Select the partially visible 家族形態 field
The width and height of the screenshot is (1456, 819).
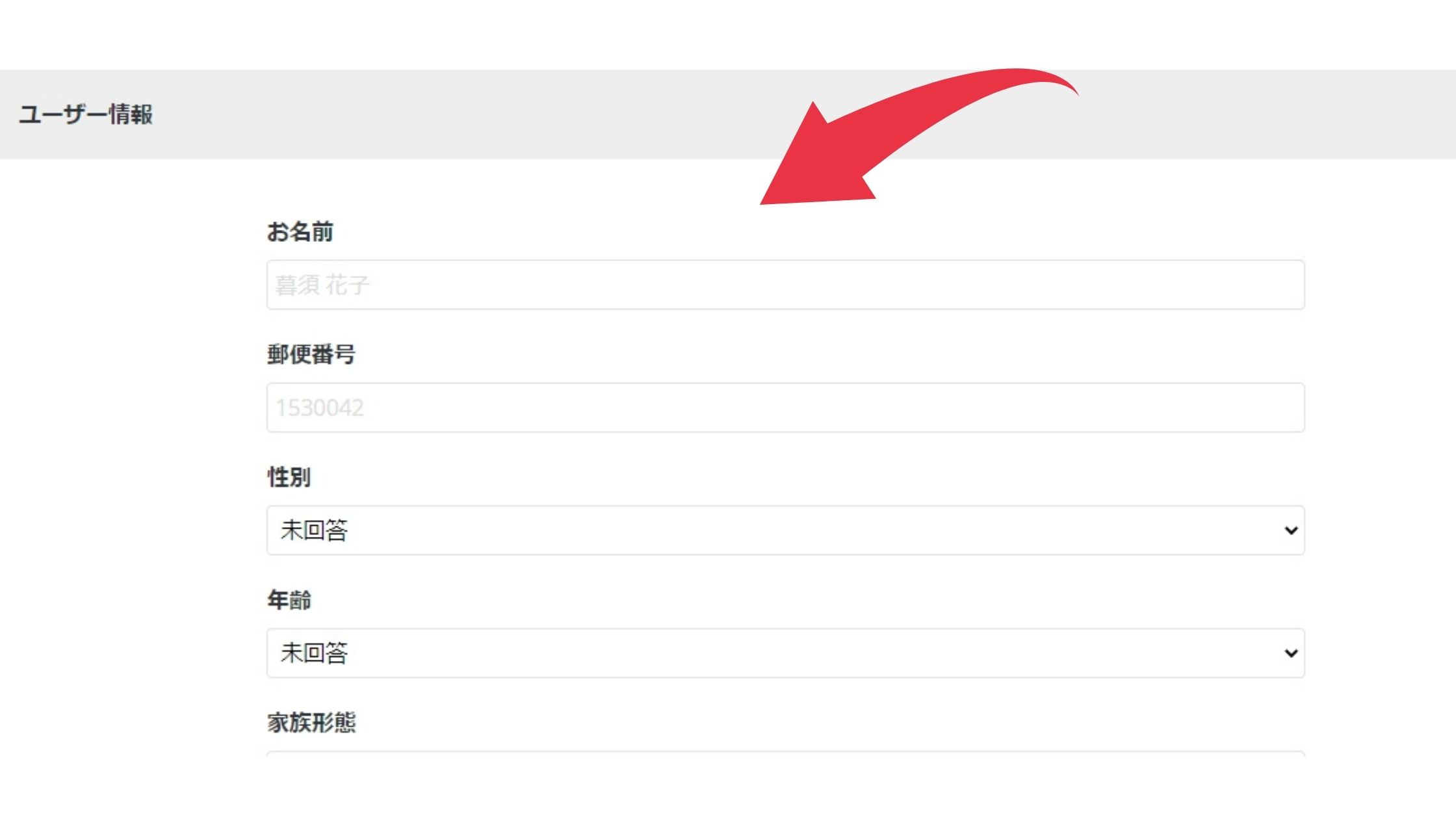(785, 754)
